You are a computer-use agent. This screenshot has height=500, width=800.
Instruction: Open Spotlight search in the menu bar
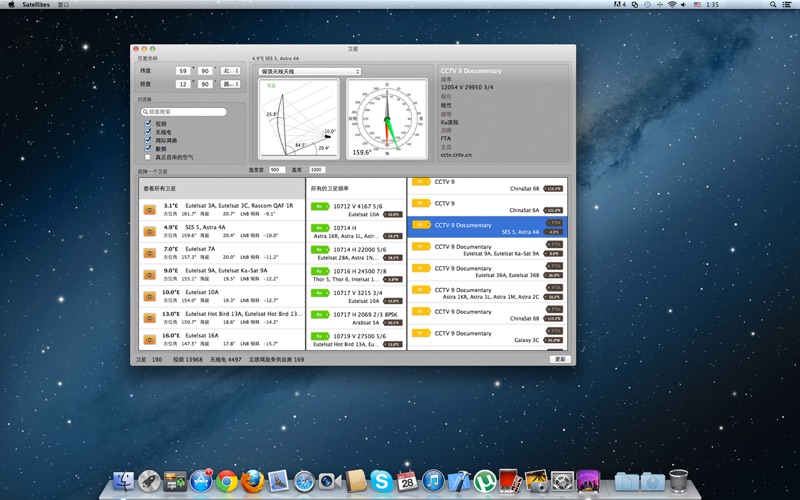tap(773, 4)
